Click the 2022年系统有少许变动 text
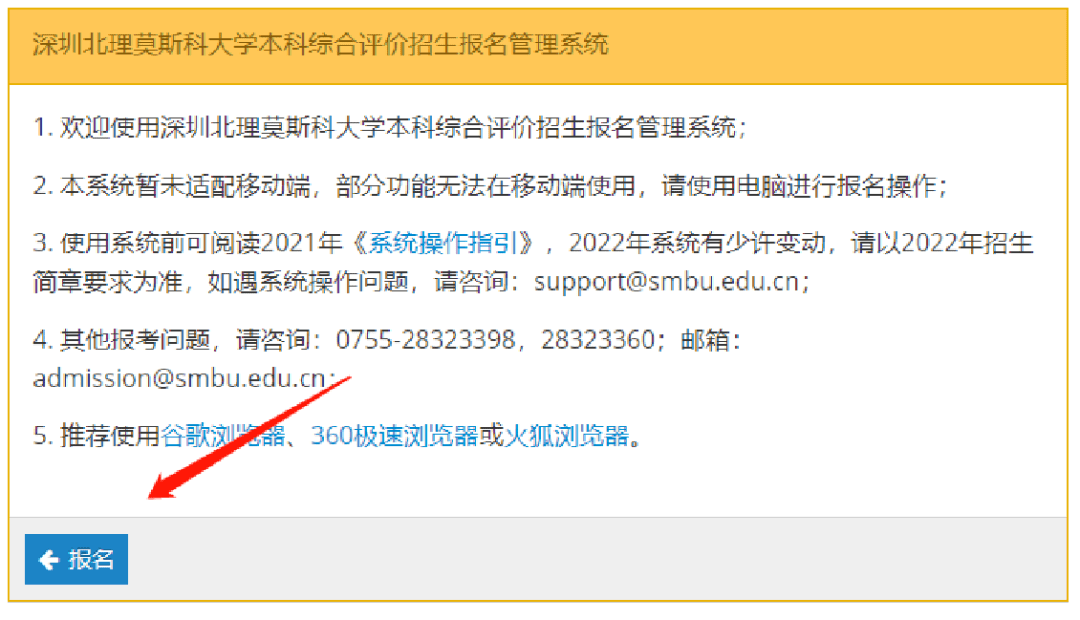This screenshot has width=1080, height=620. pos(697,243)
